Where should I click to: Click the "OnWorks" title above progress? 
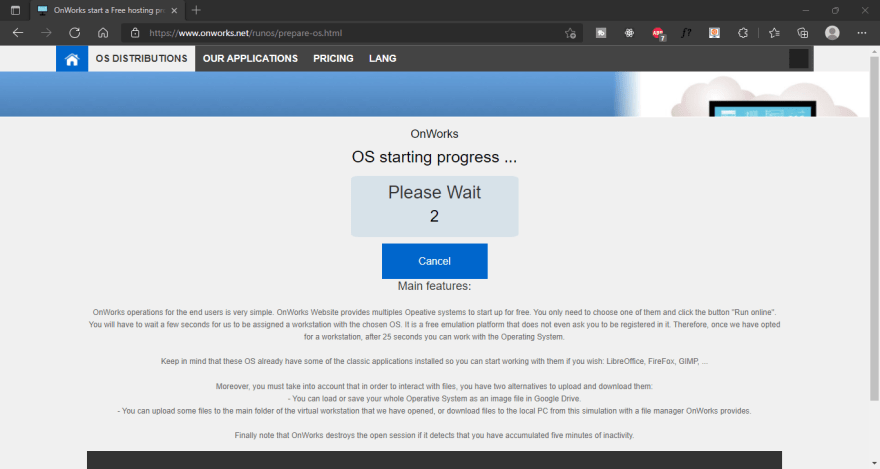434,134
